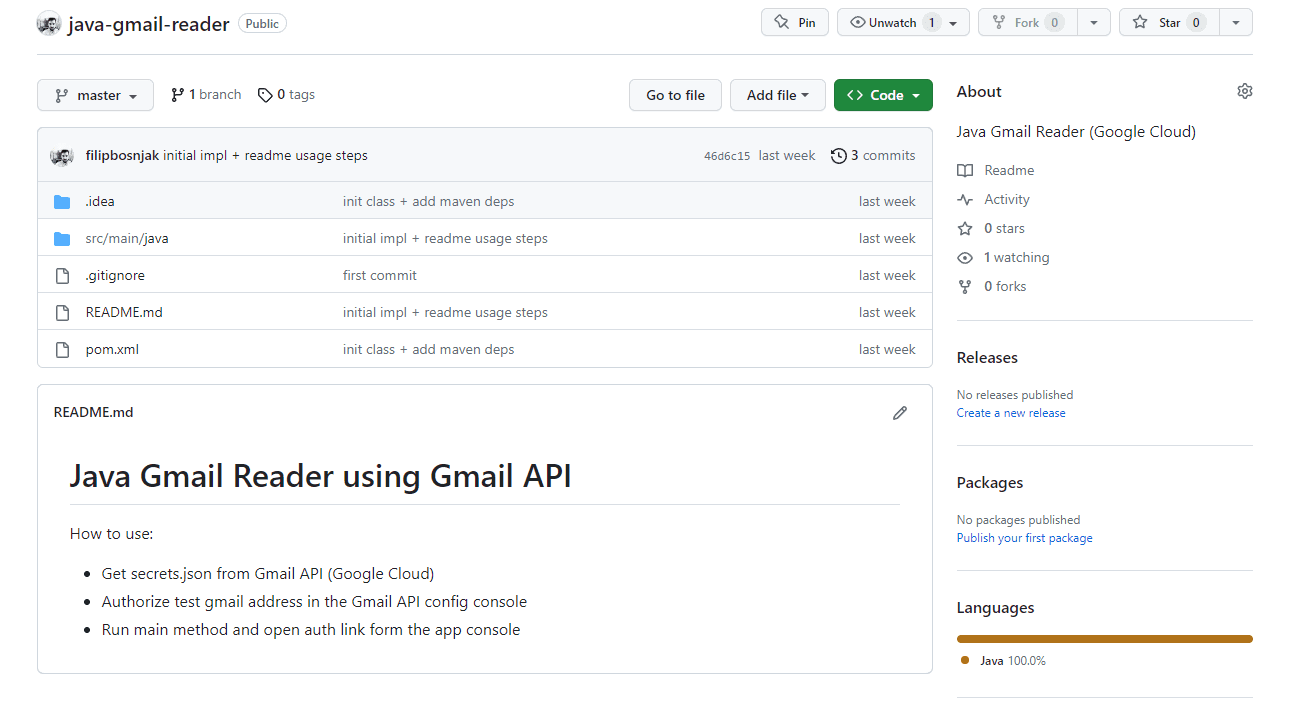
Task: Open the src/main/java folder
Action: click(127, 238)
